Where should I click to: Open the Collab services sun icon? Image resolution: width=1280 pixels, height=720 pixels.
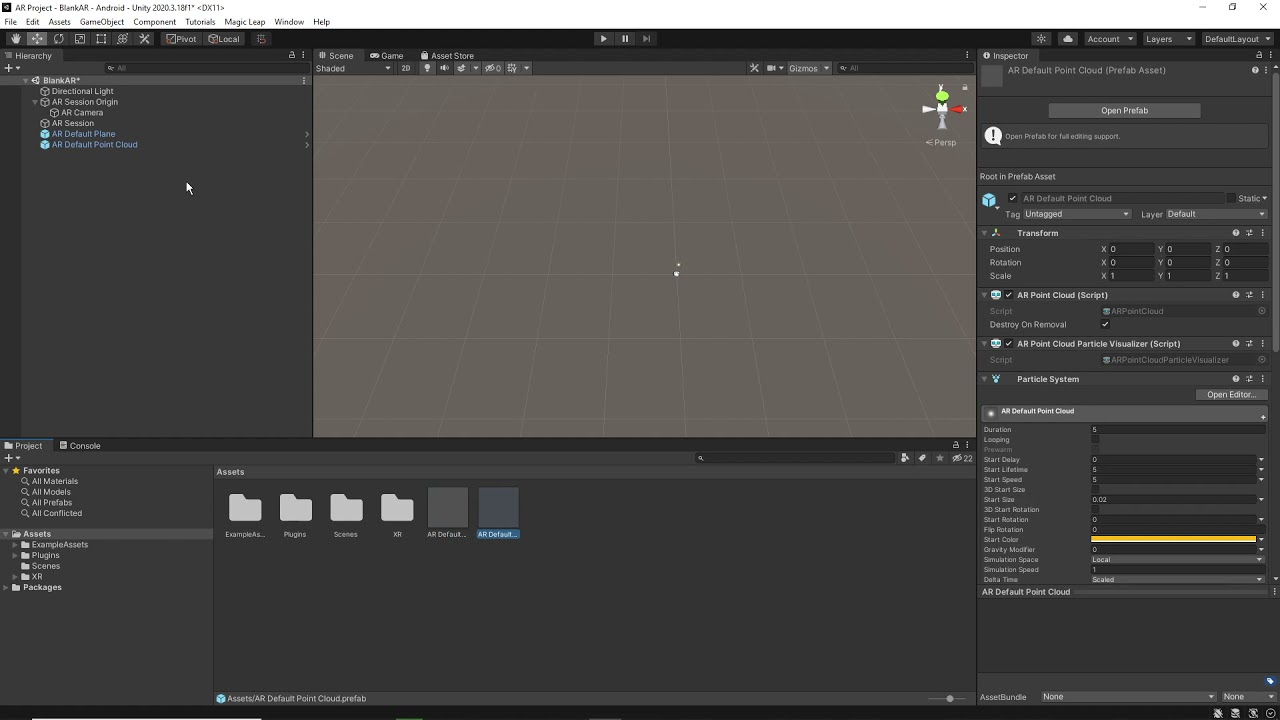(x=1041, y=39)
